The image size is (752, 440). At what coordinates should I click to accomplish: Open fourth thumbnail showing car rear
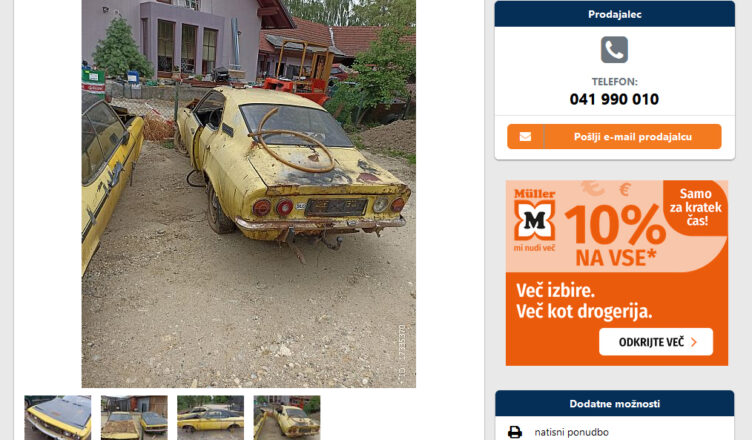coord(287,417)
